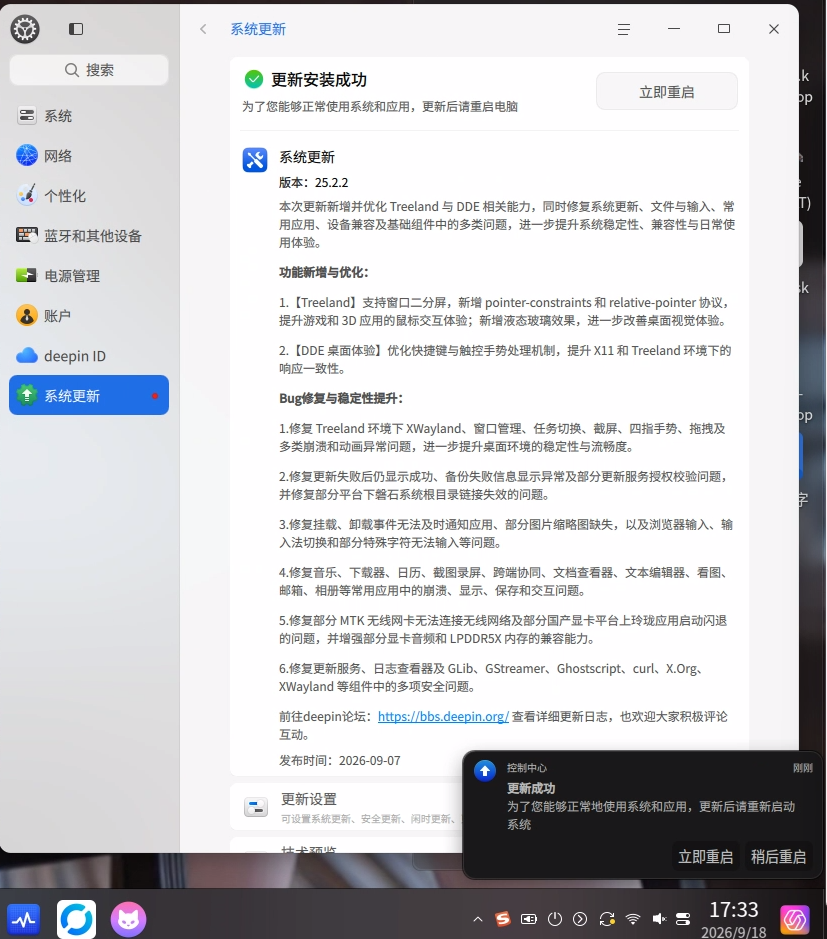Click the Bug修复与稳定性提升 heading
The width and height of the screenshot is (827, 939).
pos(341,398)
